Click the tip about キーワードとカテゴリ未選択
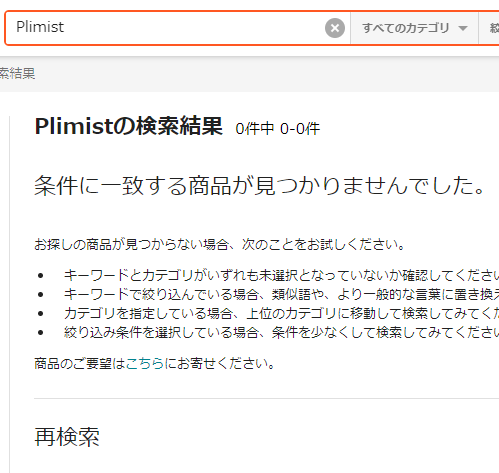 (281, 275)
